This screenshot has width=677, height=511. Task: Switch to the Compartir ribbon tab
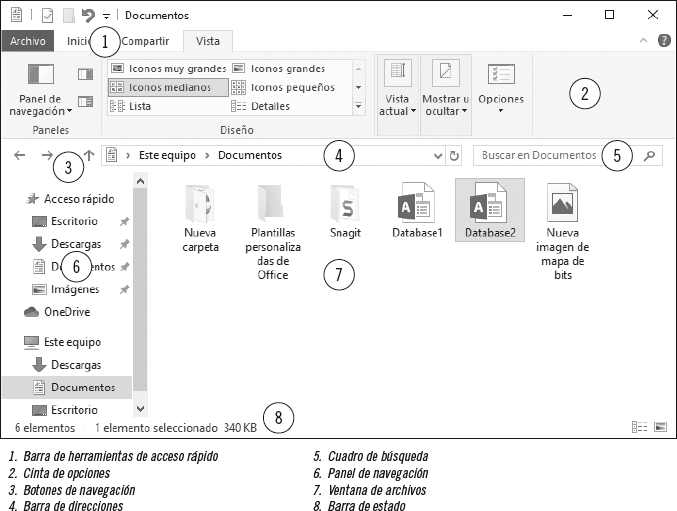[145, 41]
